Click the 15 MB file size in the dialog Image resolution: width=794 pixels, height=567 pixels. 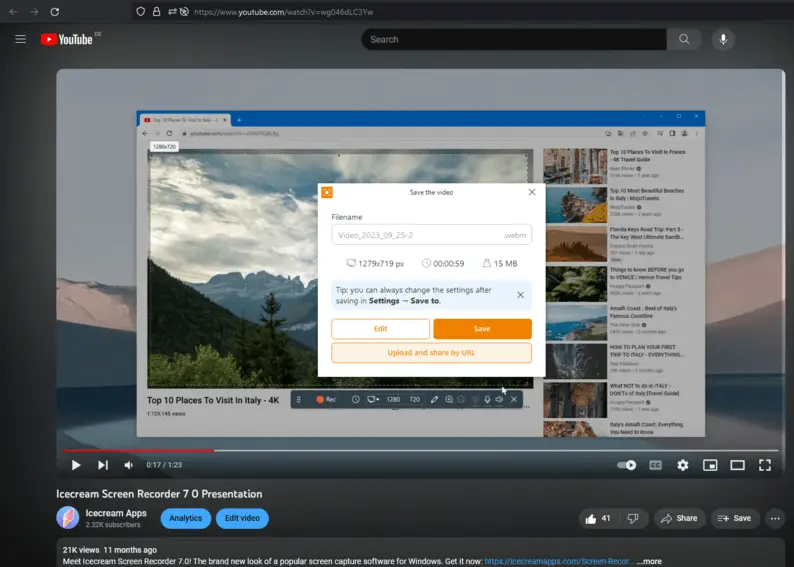500,263
